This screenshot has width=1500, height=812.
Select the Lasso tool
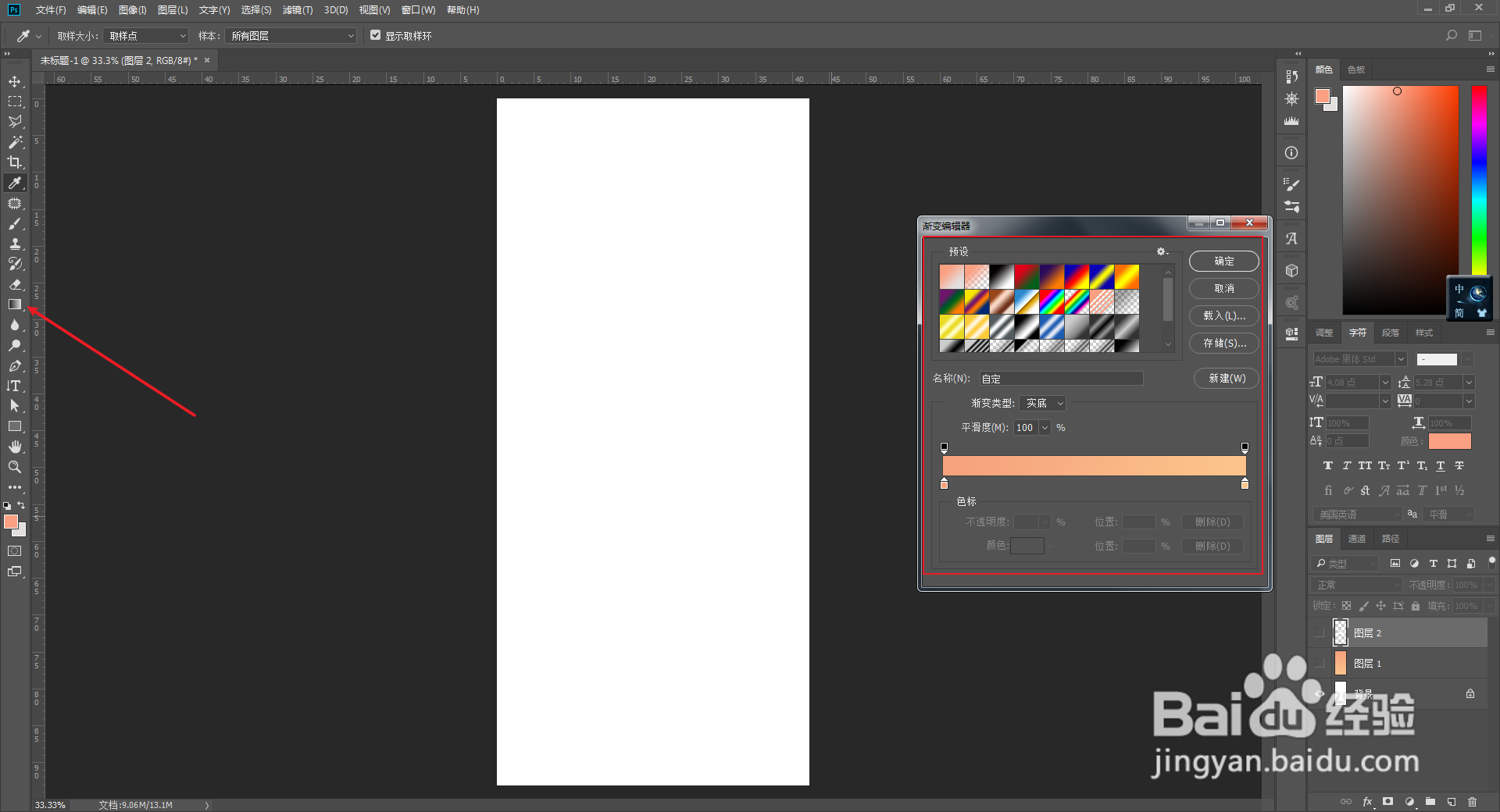pos(15,122)
